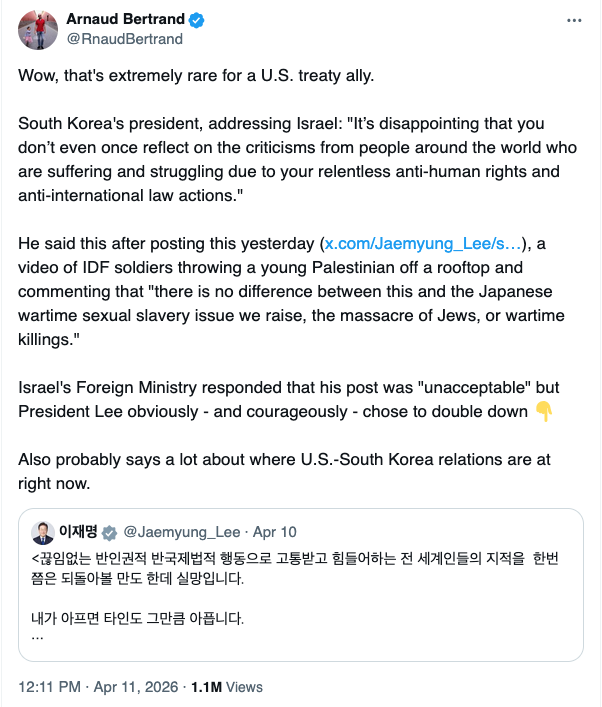
Task: Click 이재명's avatar in the quoted post
Action: [43, 532]
